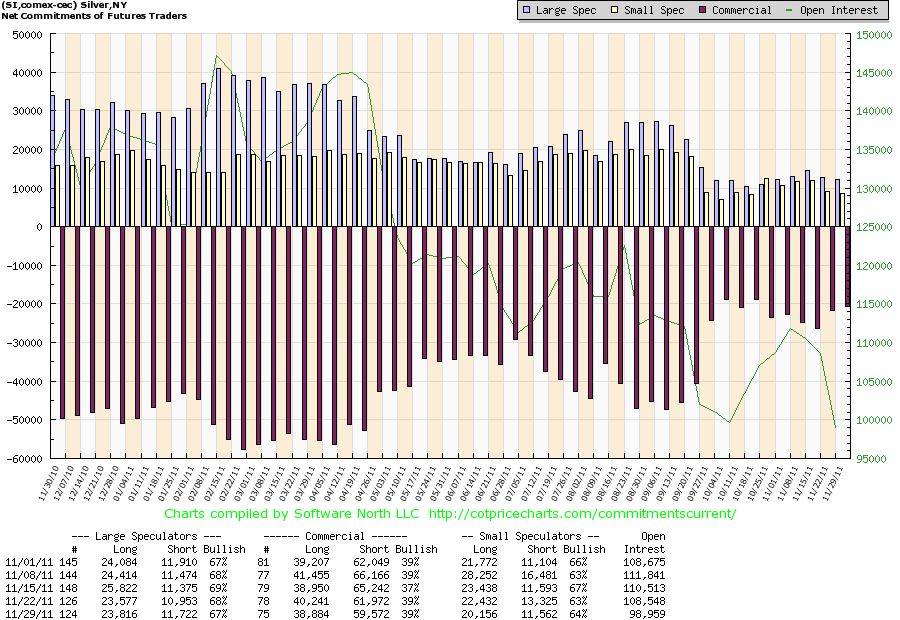
Task: Click the 11/29/11 x-axis date label
Action: 833,482
